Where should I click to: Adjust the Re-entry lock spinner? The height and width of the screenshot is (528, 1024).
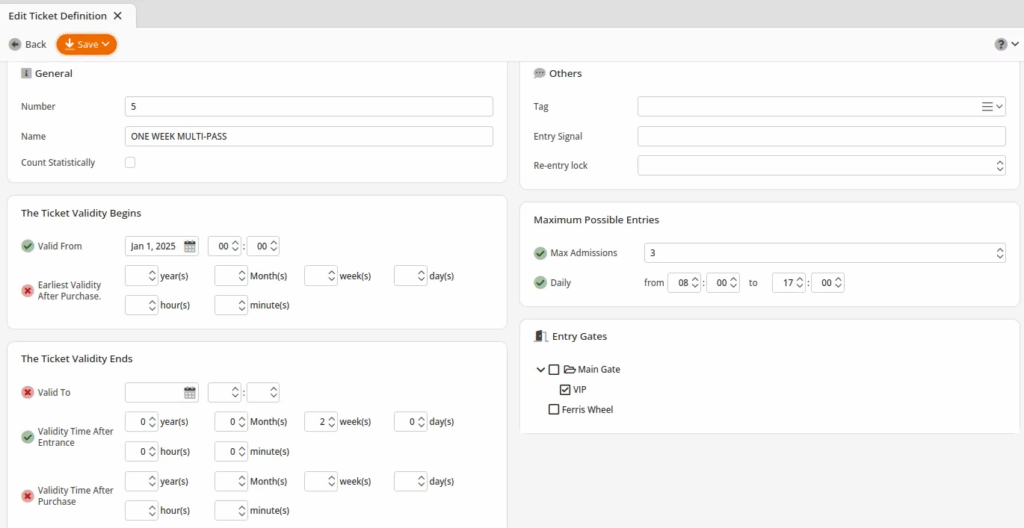(x=1000, y=165)
